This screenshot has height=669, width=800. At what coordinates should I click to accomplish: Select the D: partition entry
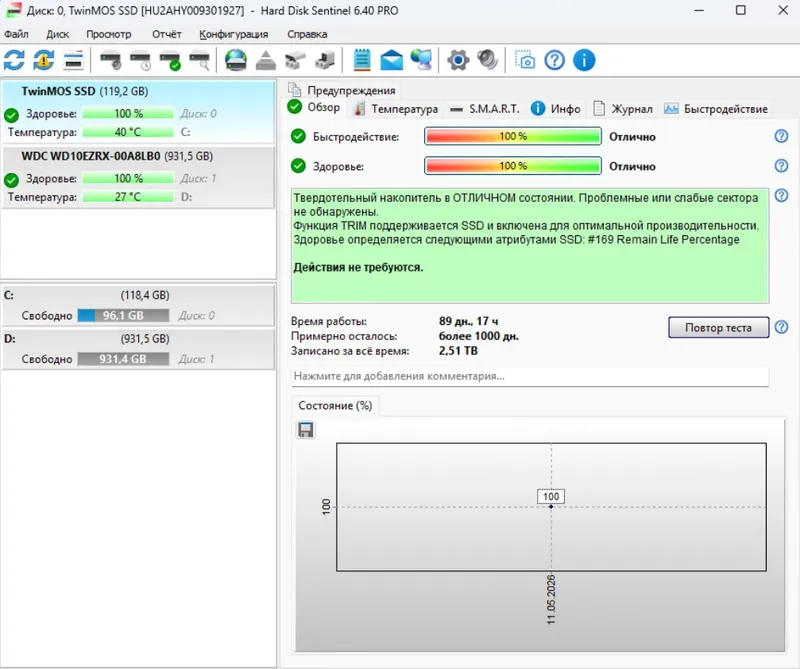tap(138, 350)
